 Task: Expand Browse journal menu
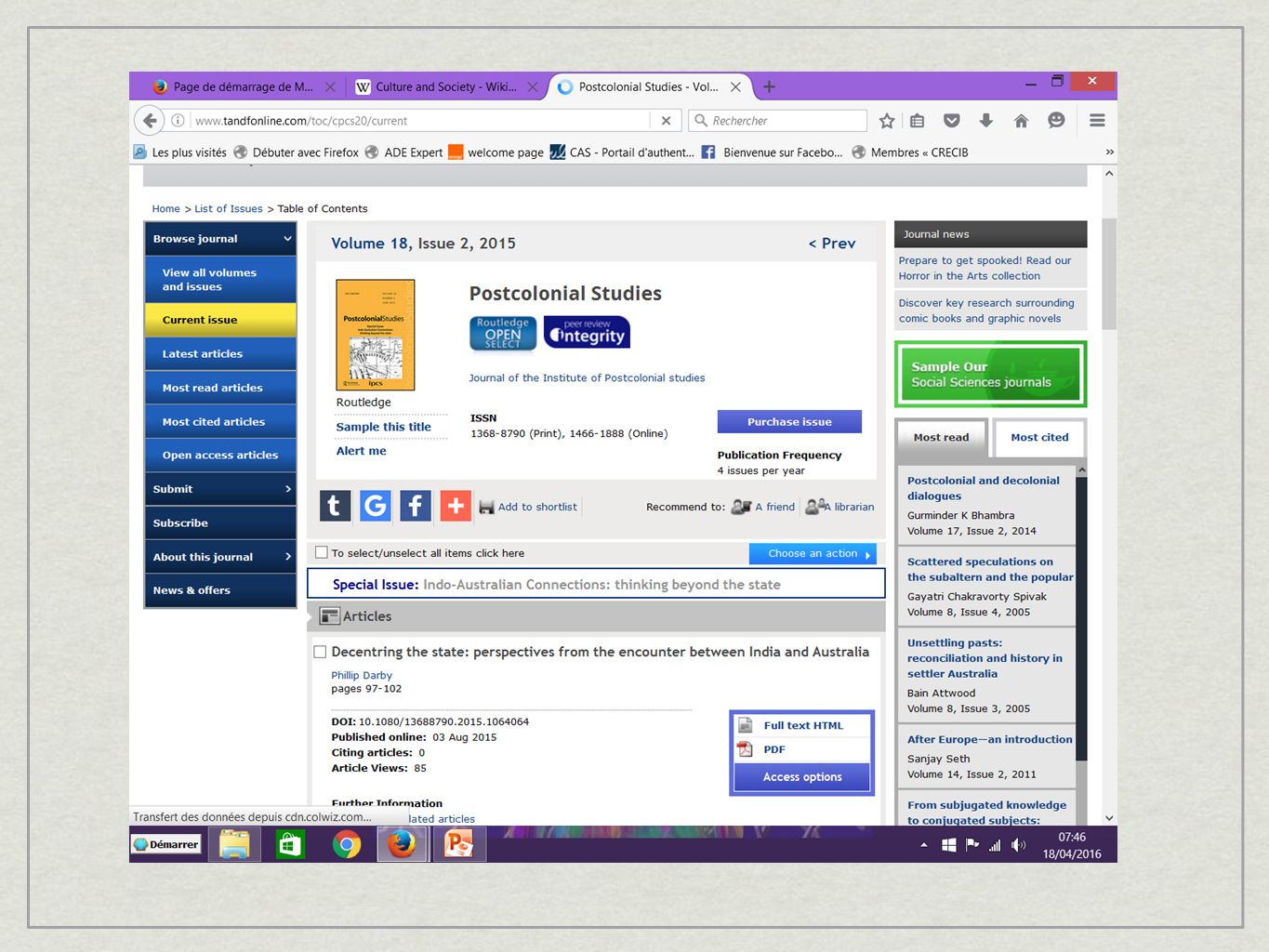[220, 239]
